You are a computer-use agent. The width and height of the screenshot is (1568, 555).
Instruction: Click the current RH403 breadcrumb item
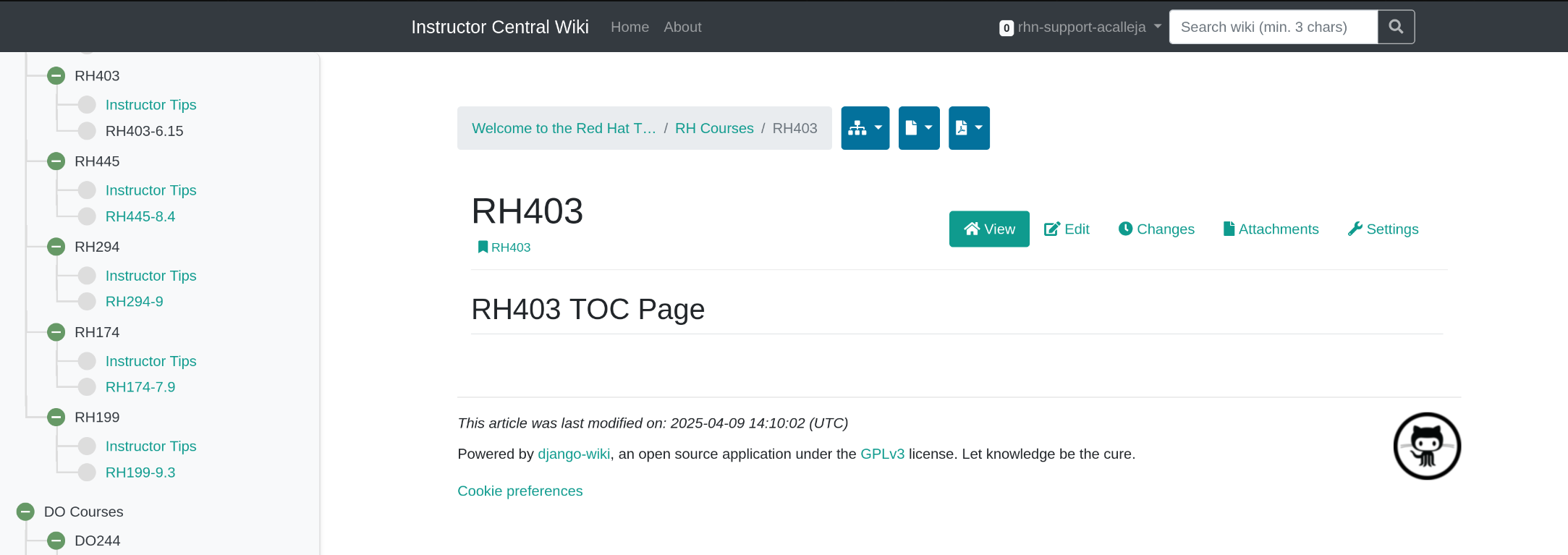pyautogui.click(x=794, y=128)
